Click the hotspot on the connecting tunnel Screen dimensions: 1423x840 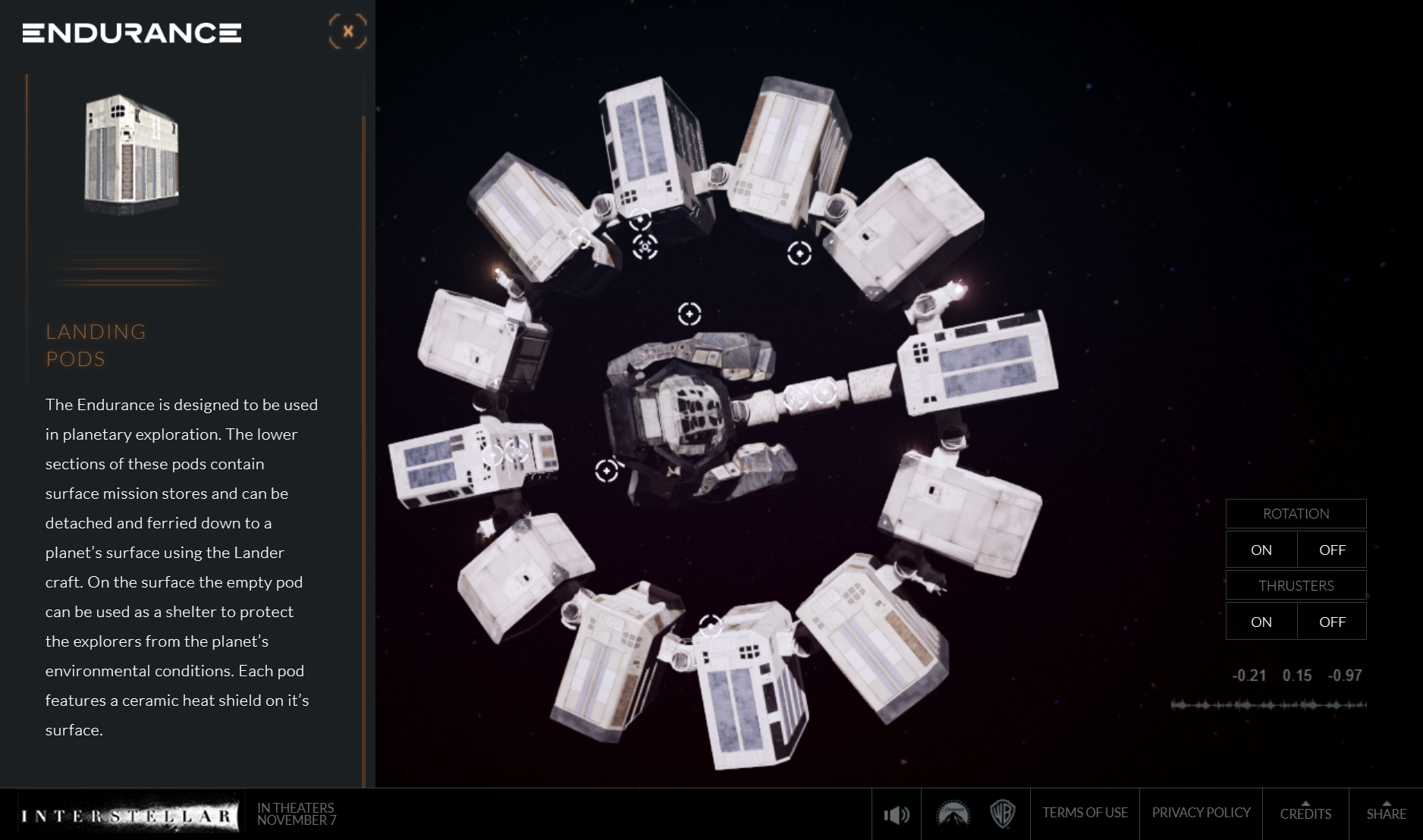(825, 392)
